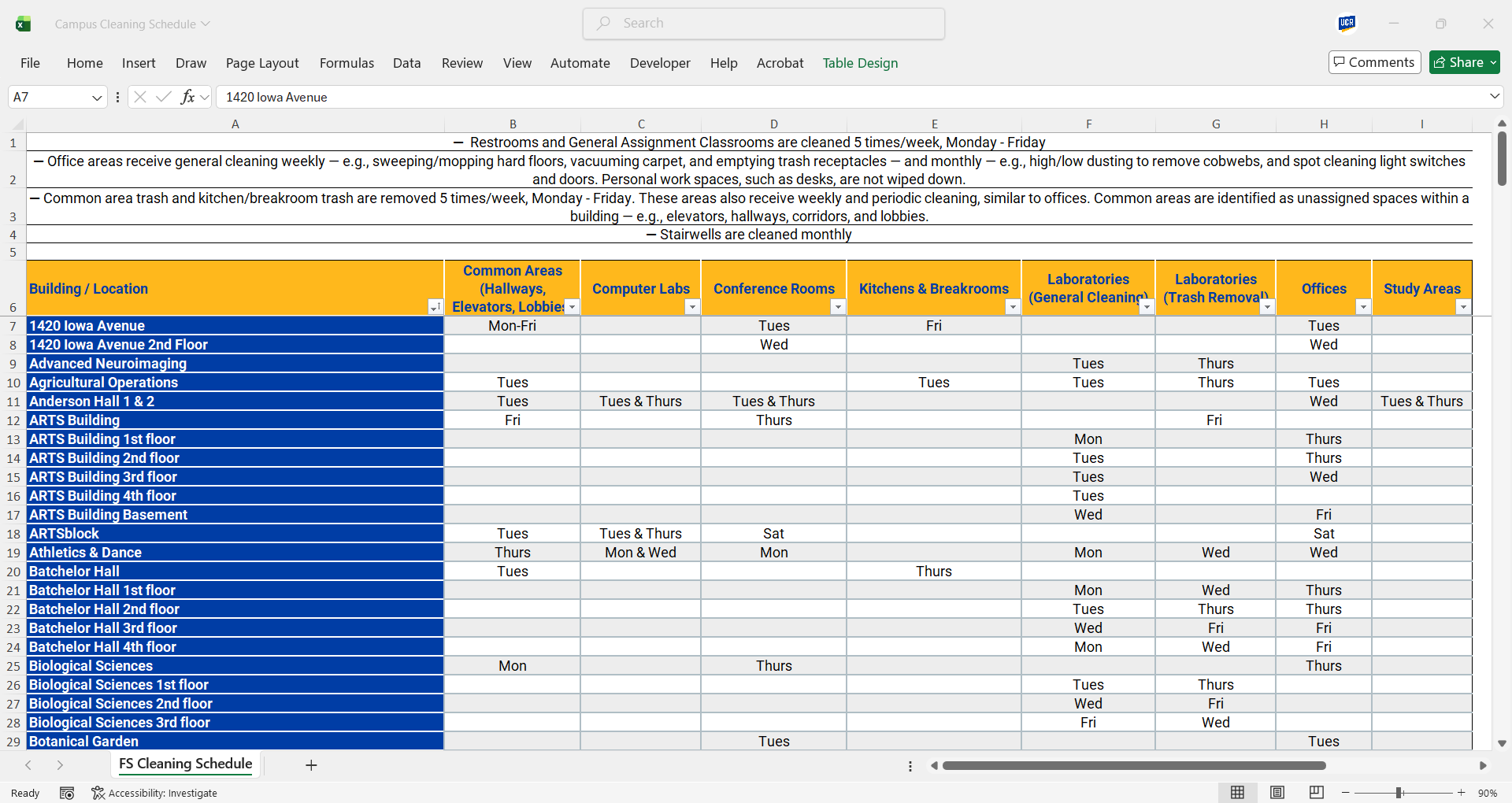
Task: Click the Excel app icon
Action: pyautogui.click(x=24, y=24)
